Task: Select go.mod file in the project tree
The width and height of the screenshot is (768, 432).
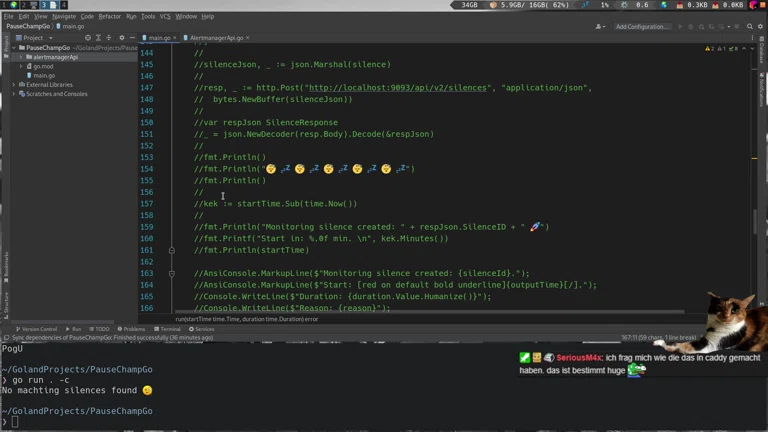Action: pyautogui.click(x=42, y=66)
